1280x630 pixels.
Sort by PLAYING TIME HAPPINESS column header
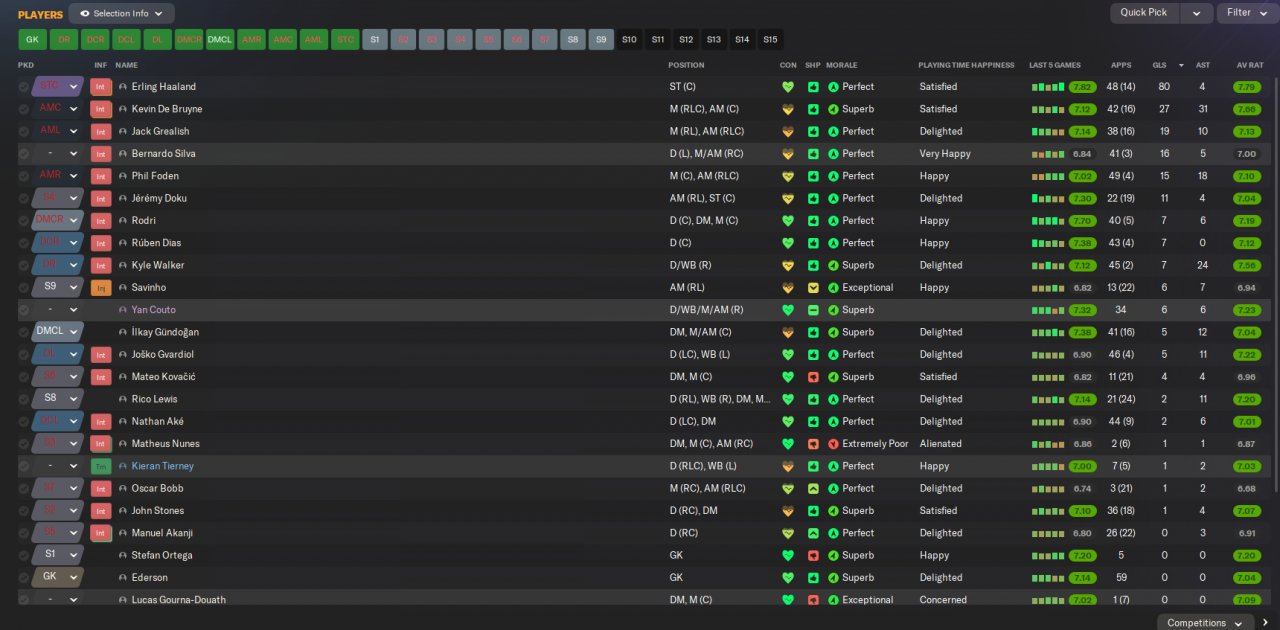point(966,65)
